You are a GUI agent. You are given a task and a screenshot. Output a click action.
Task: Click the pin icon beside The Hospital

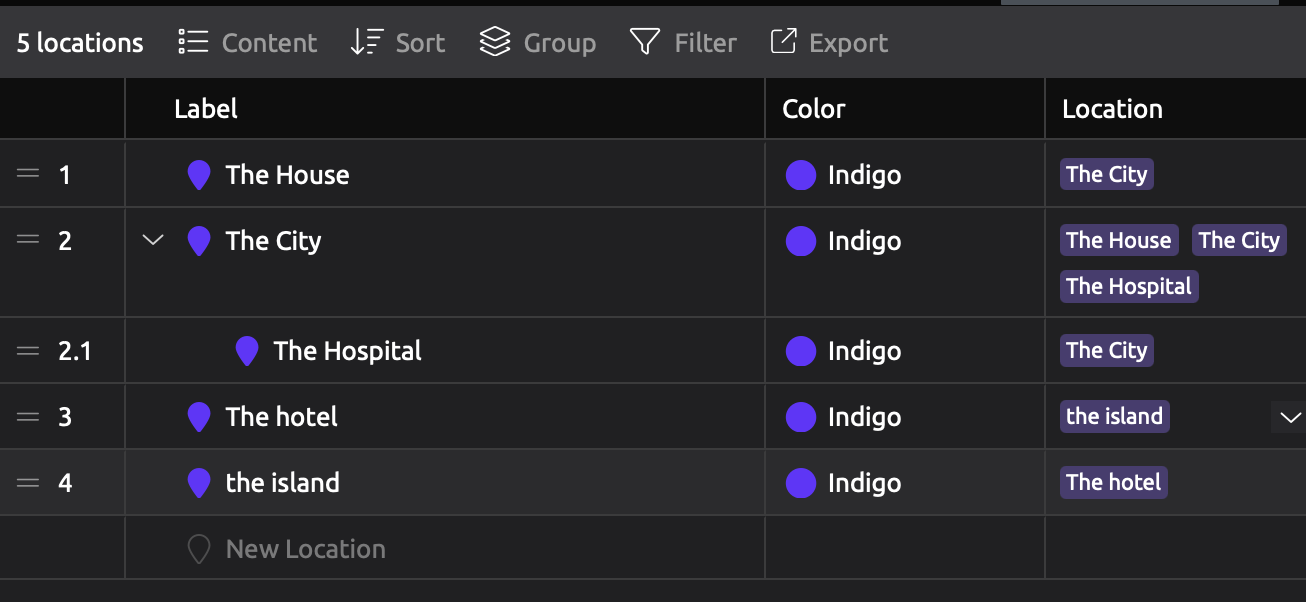click(247, 351)
